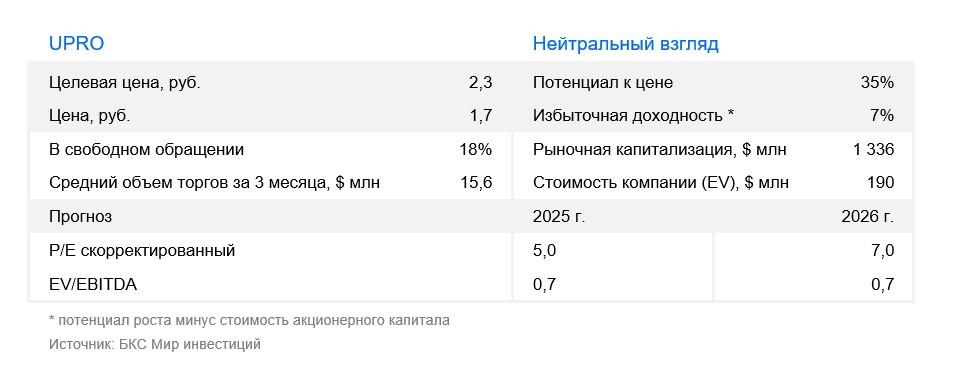Click the Нейтральный взгляд heading
Screen dimensions: 962x384
click(625, 44)
